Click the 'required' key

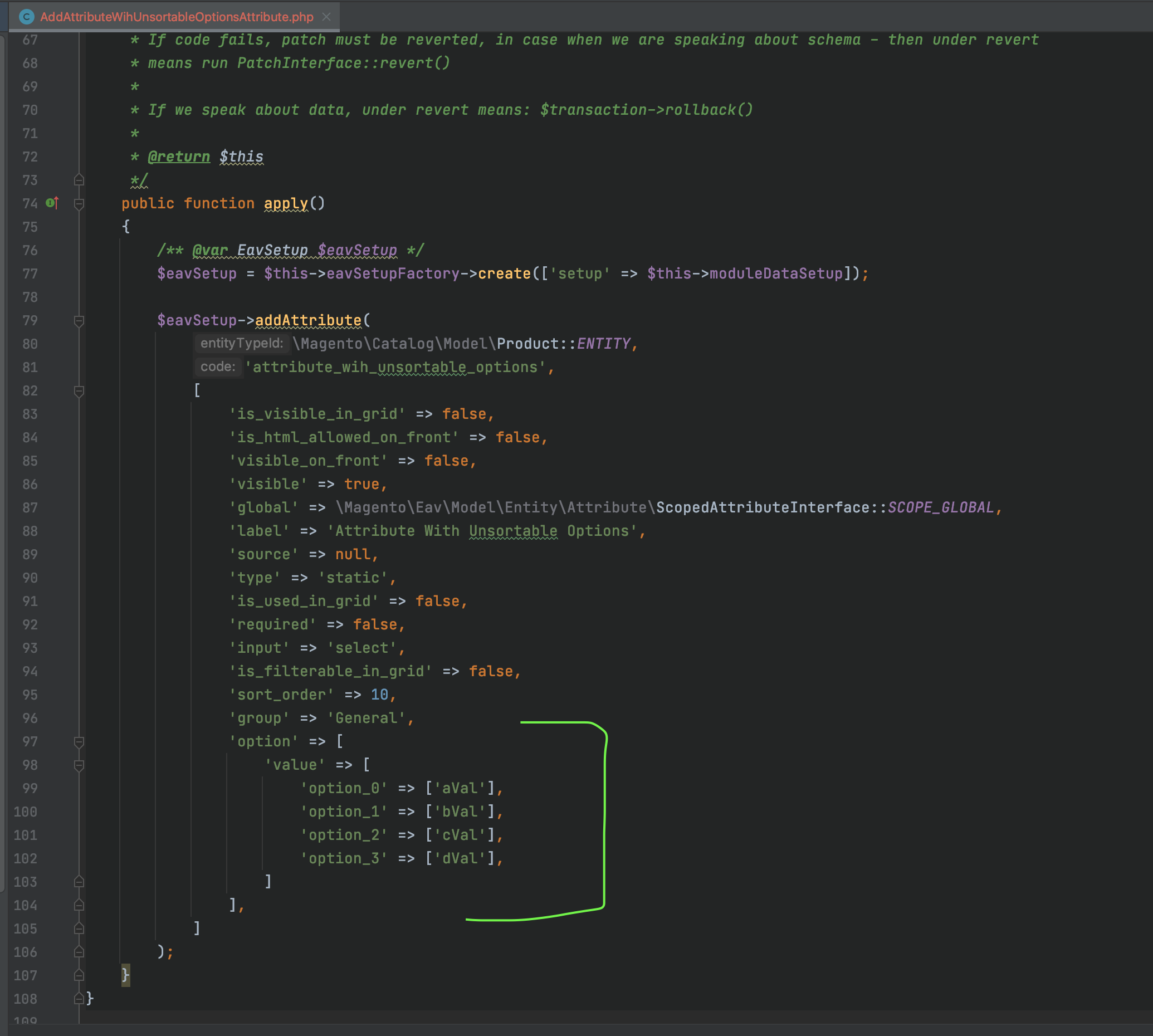272,624
